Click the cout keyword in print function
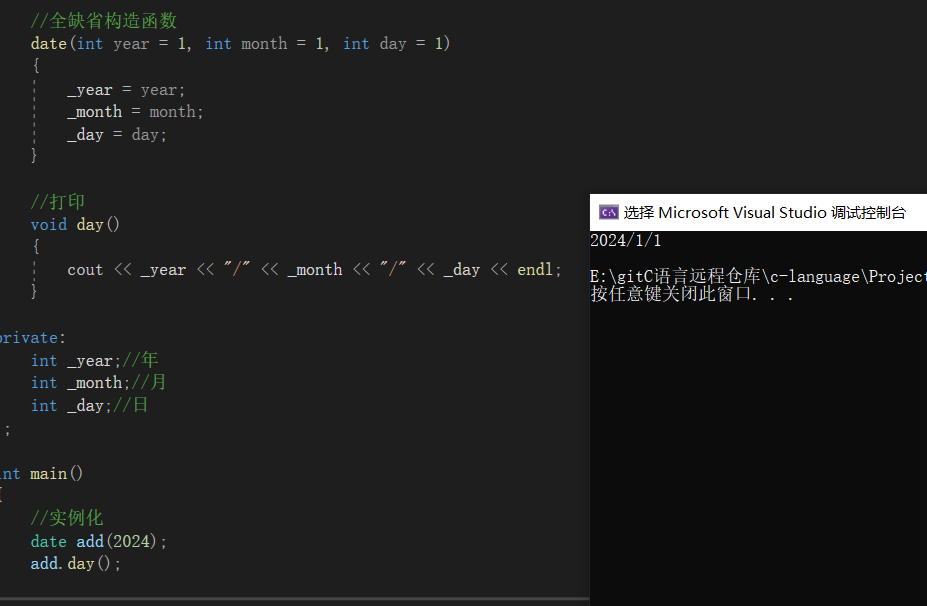The height and width of the screenshot is (606, 927). click(x=85, y=270)
